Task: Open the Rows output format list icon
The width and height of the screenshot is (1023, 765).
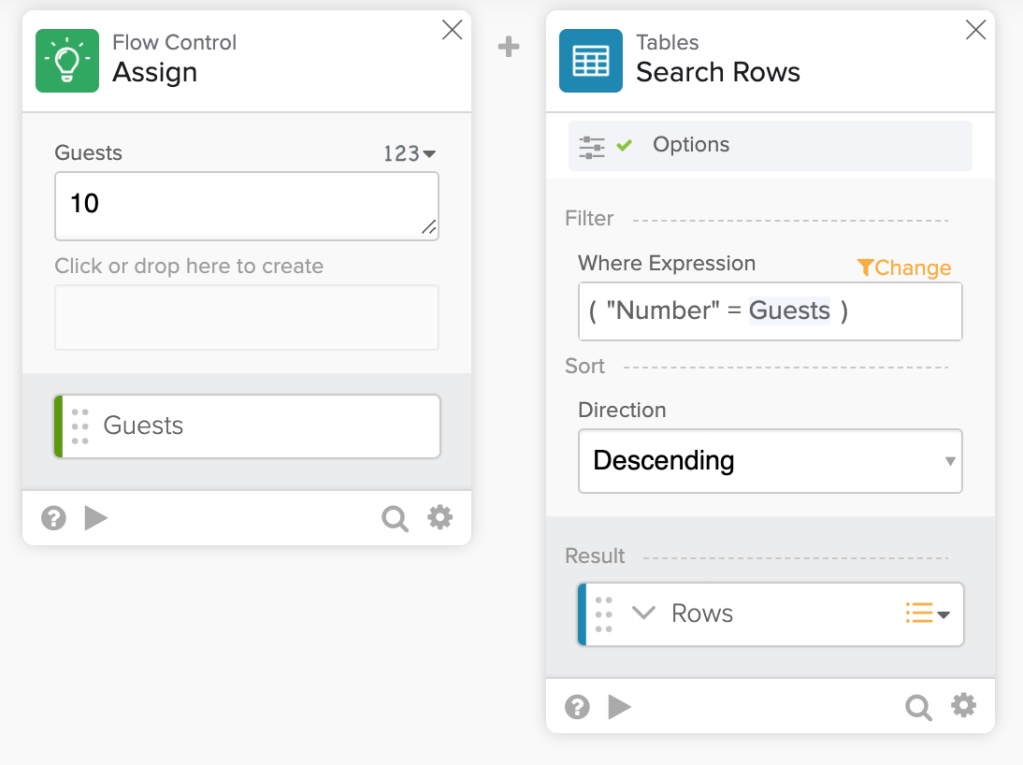Action: click(924, 613)
